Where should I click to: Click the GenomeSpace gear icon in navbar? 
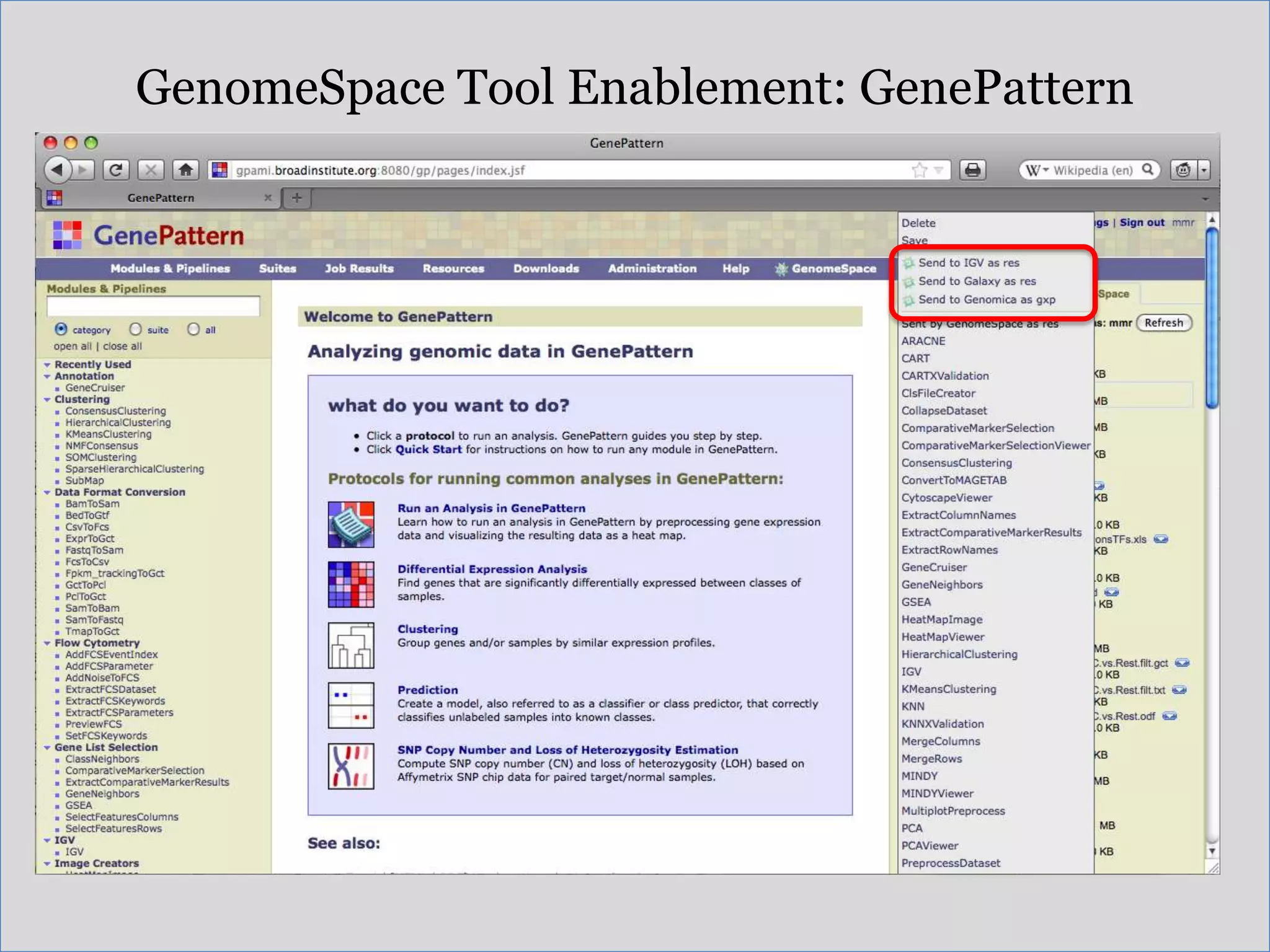click(x=781, y=269)
